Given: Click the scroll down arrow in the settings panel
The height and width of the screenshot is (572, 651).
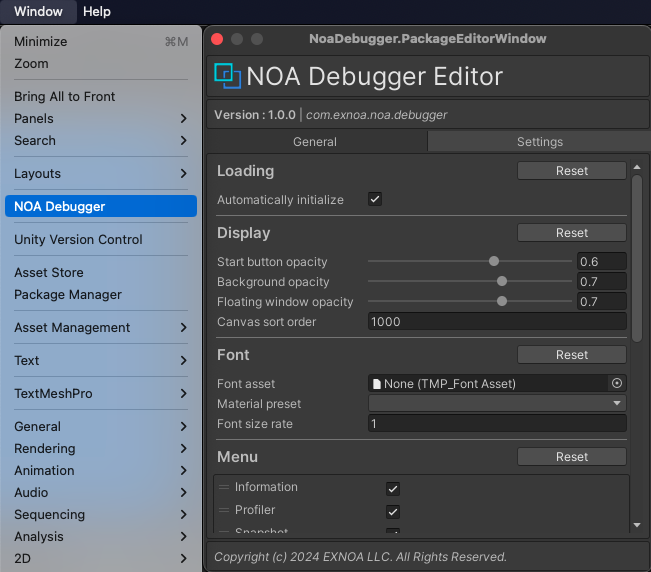Looking at the screenshot, I should 637,525.
